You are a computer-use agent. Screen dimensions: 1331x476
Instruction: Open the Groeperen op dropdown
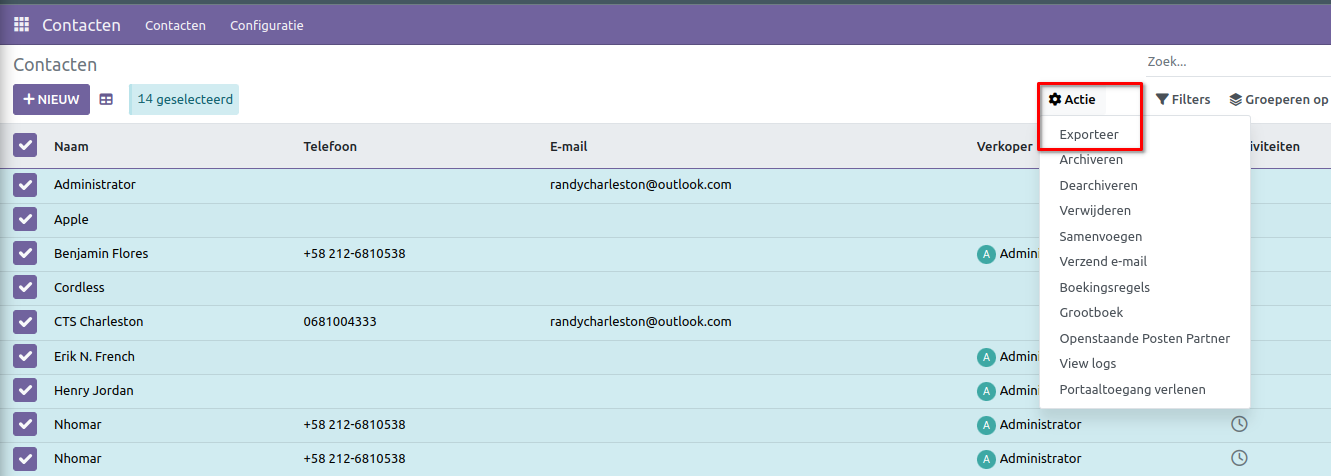(1278, 100)
